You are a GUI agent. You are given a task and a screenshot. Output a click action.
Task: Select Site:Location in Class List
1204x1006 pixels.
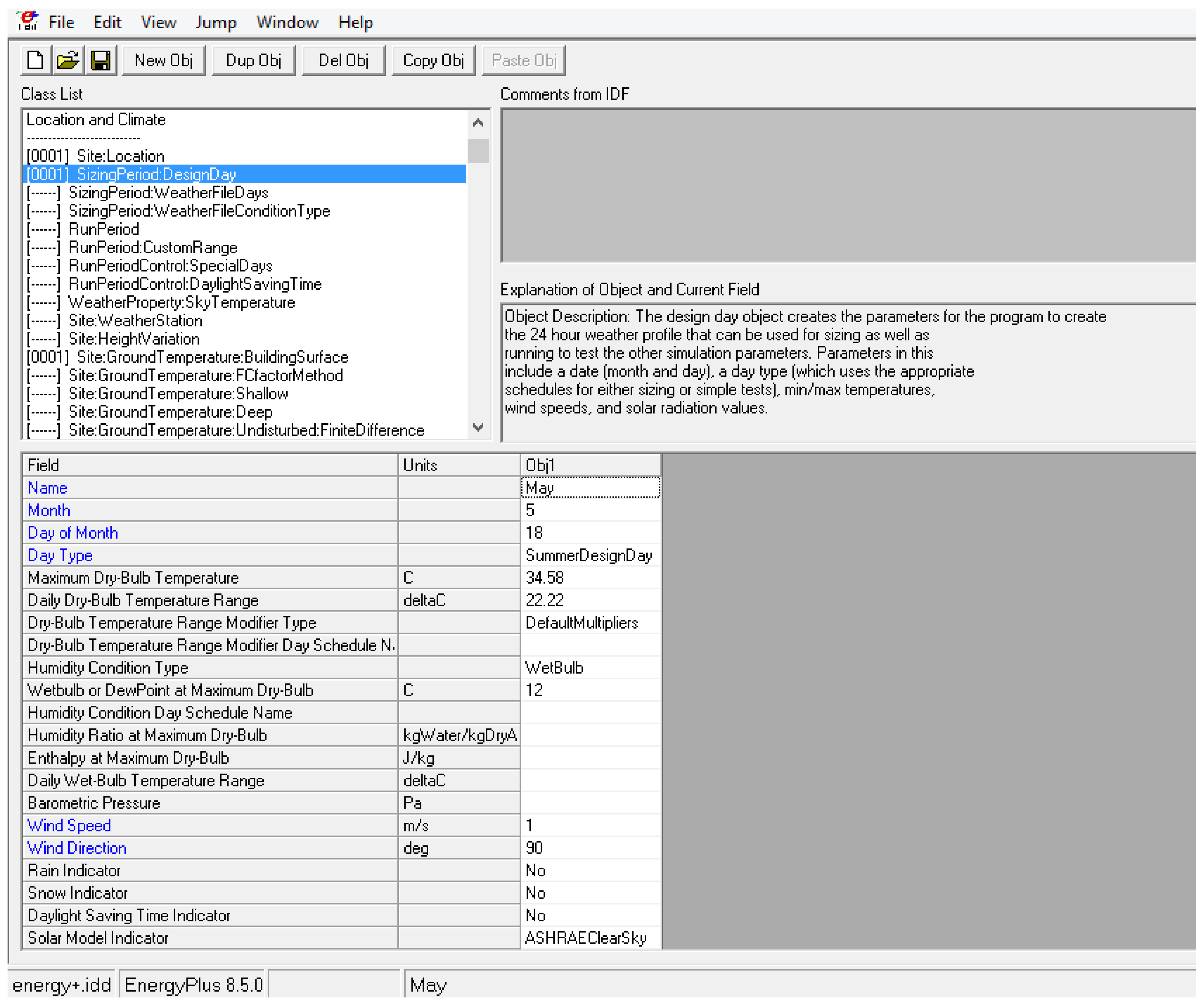(121, 156)
